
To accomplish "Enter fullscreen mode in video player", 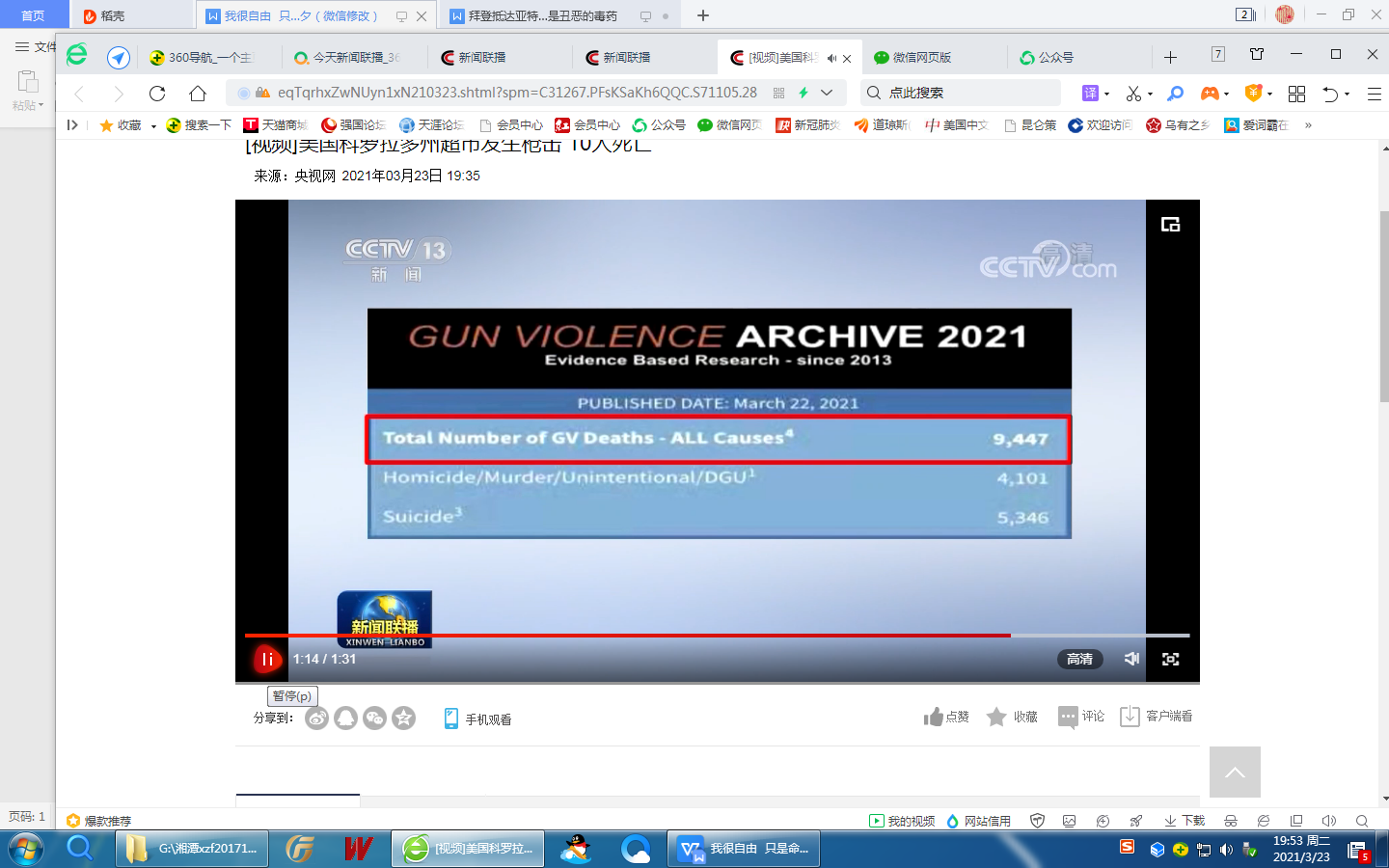I will click(1170, 659).
